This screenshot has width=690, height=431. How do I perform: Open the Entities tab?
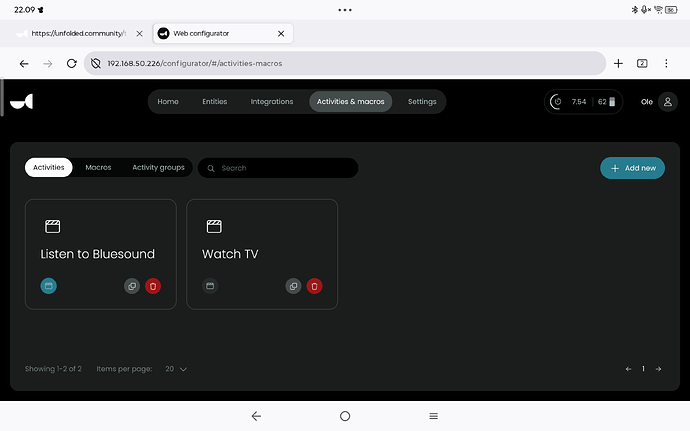215,102
